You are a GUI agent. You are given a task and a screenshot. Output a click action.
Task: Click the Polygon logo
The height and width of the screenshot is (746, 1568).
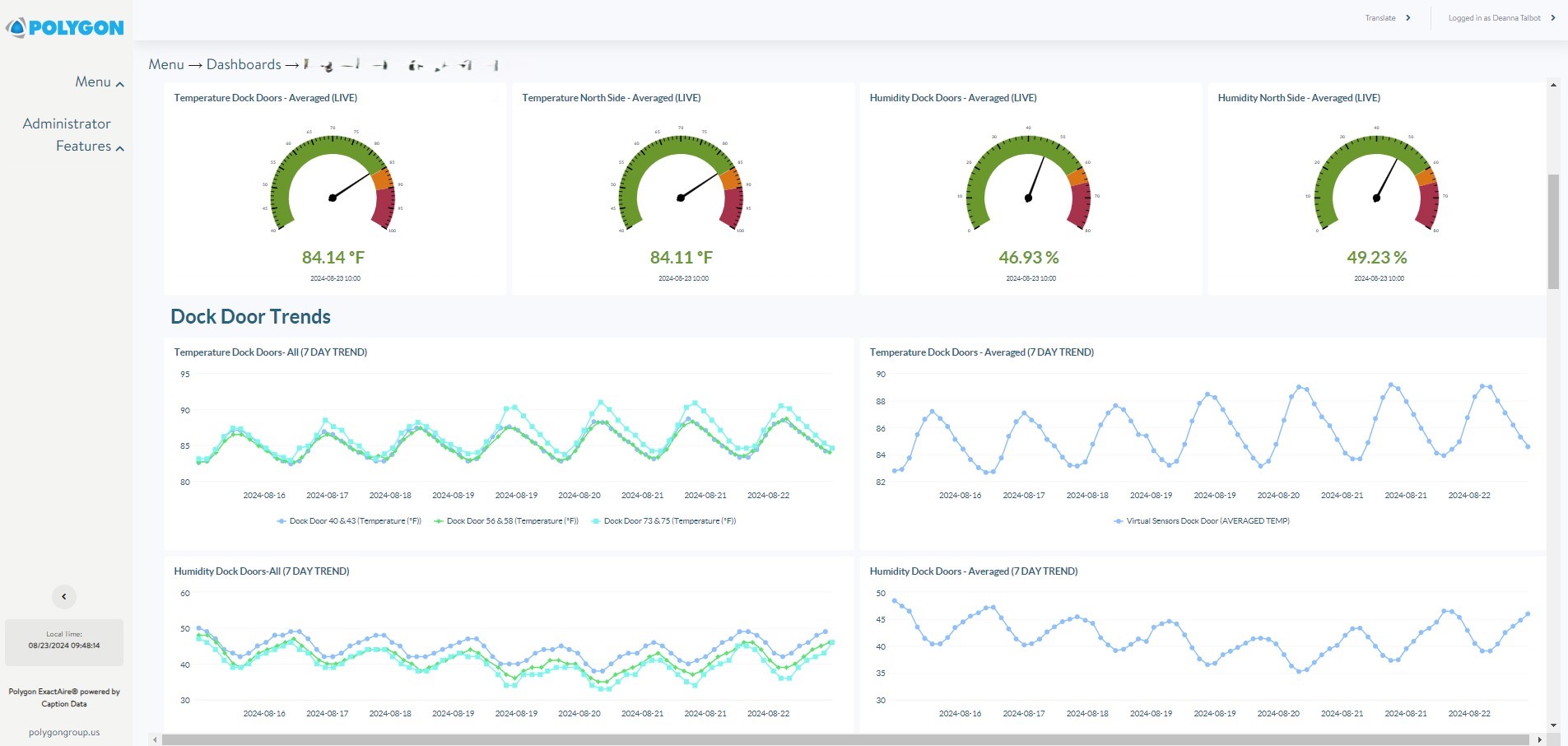(x=66, y=27)
